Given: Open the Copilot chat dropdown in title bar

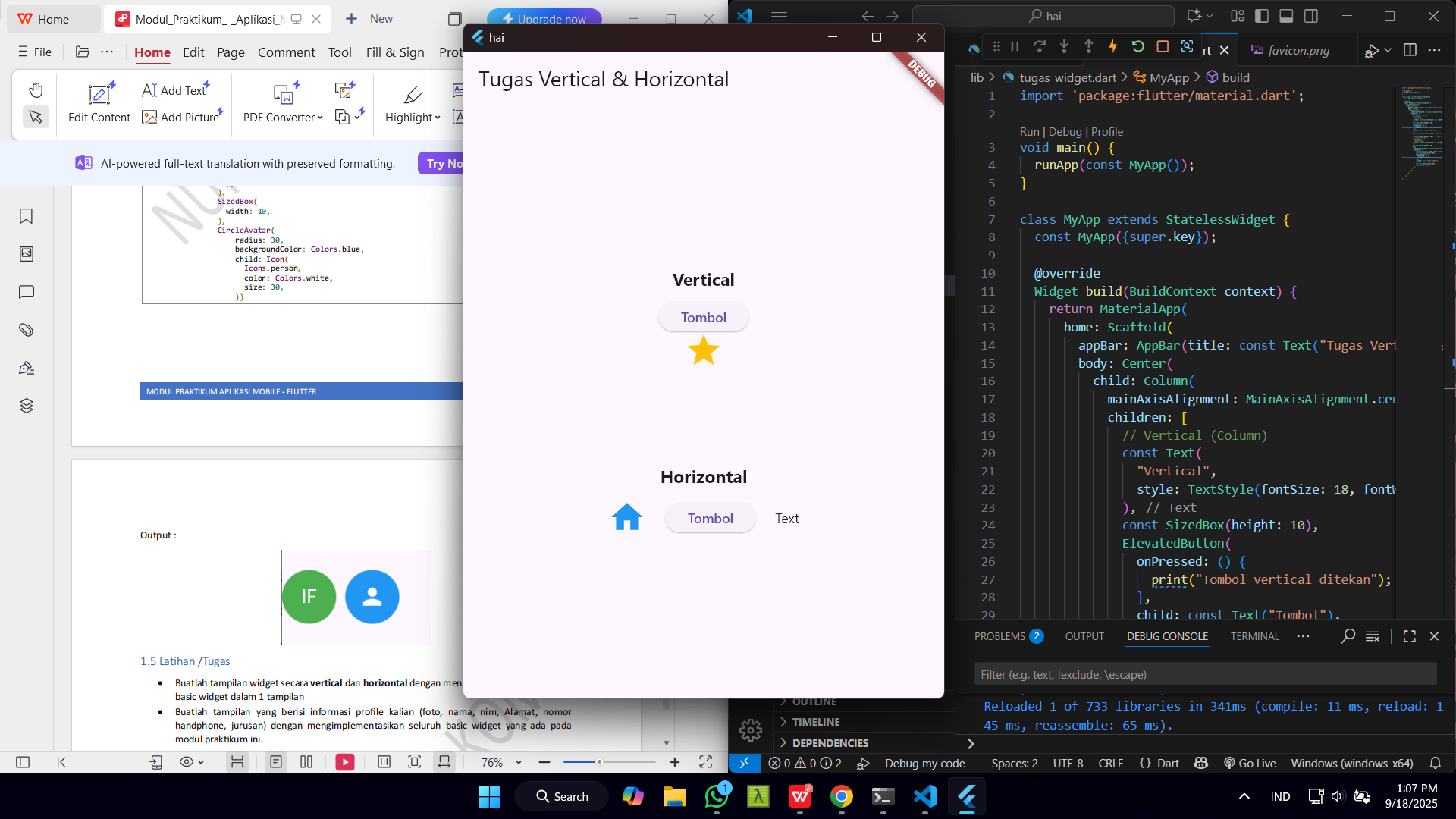Looking at the screenshot, I should (1210, 16).
